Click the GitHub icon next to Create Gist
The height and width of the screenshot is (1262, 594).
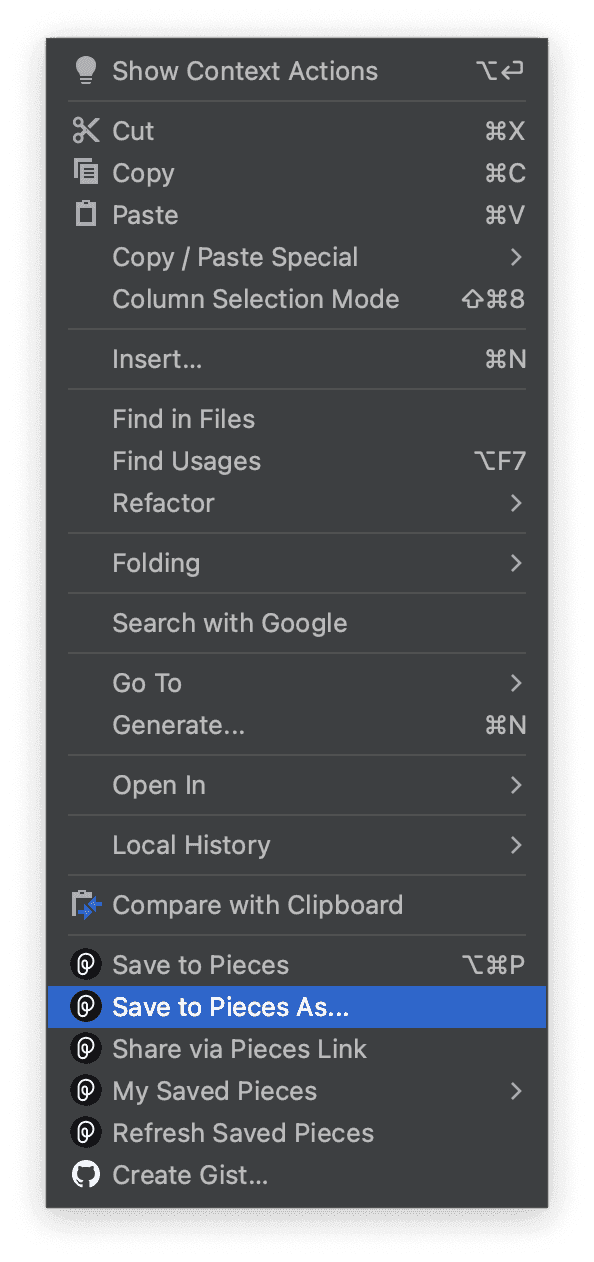click(x=86, y=1174)
